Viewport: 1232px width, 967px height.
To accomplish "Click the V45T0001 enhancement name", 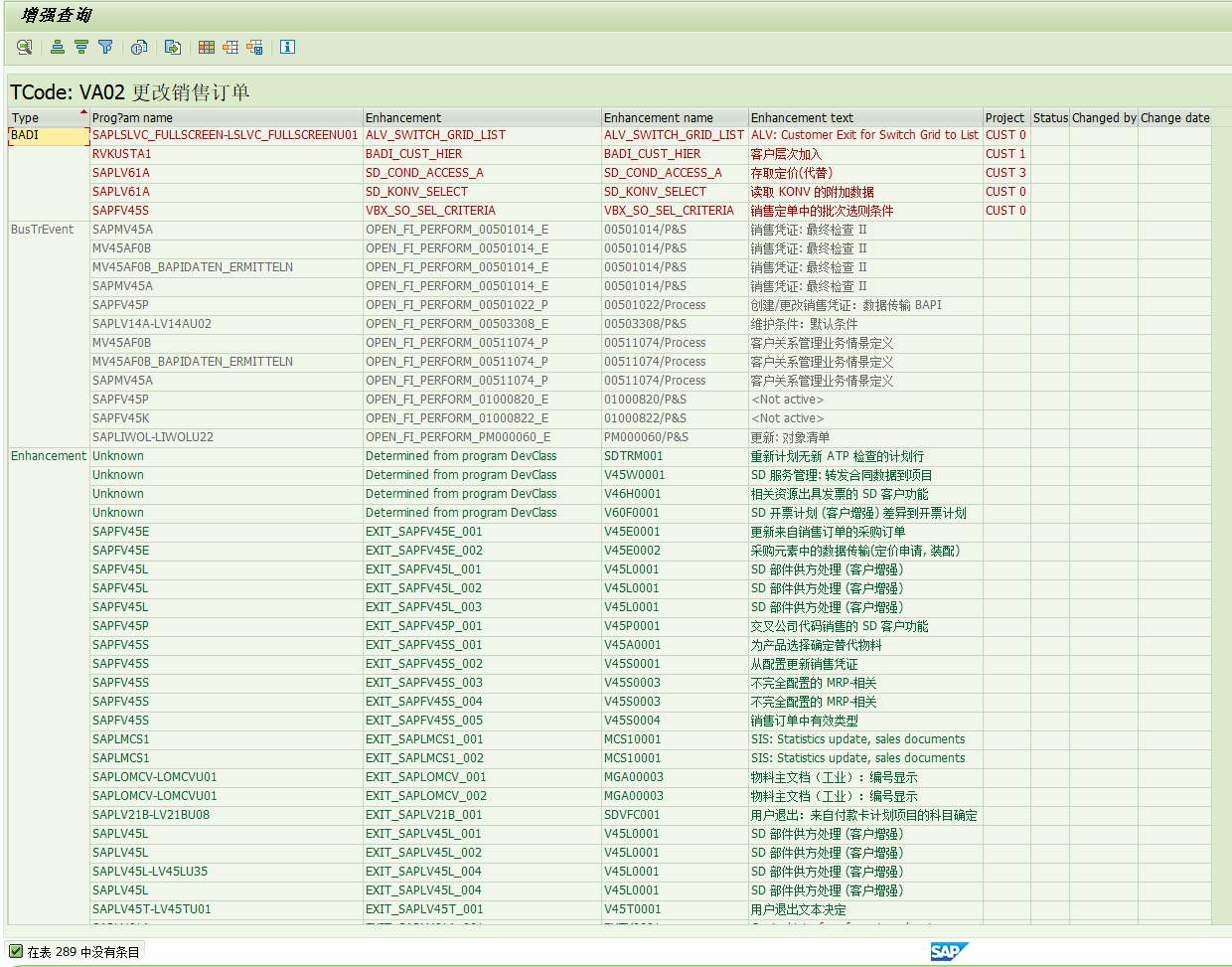I will (675, 909).
